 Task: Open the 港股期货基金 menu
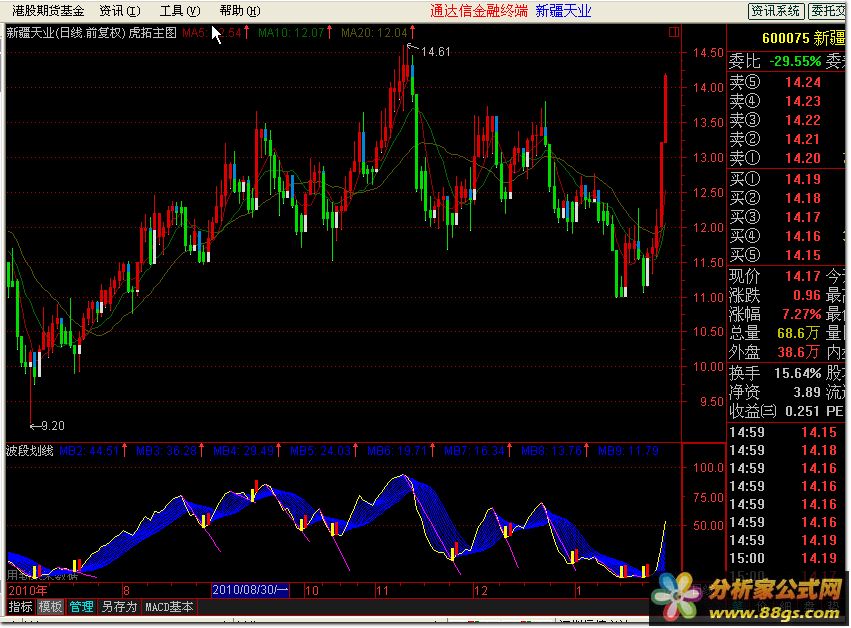48,11
